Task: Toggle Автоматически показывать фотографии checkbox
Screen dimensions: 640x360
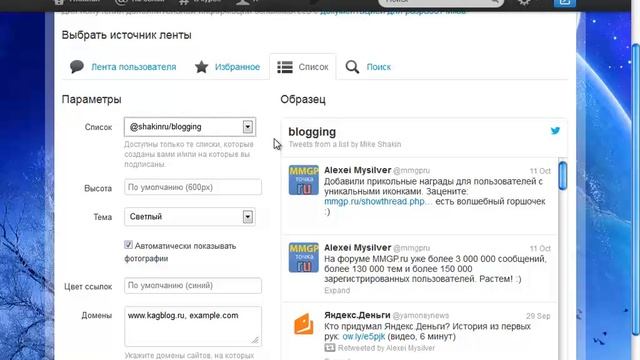Action: (128, 245)
